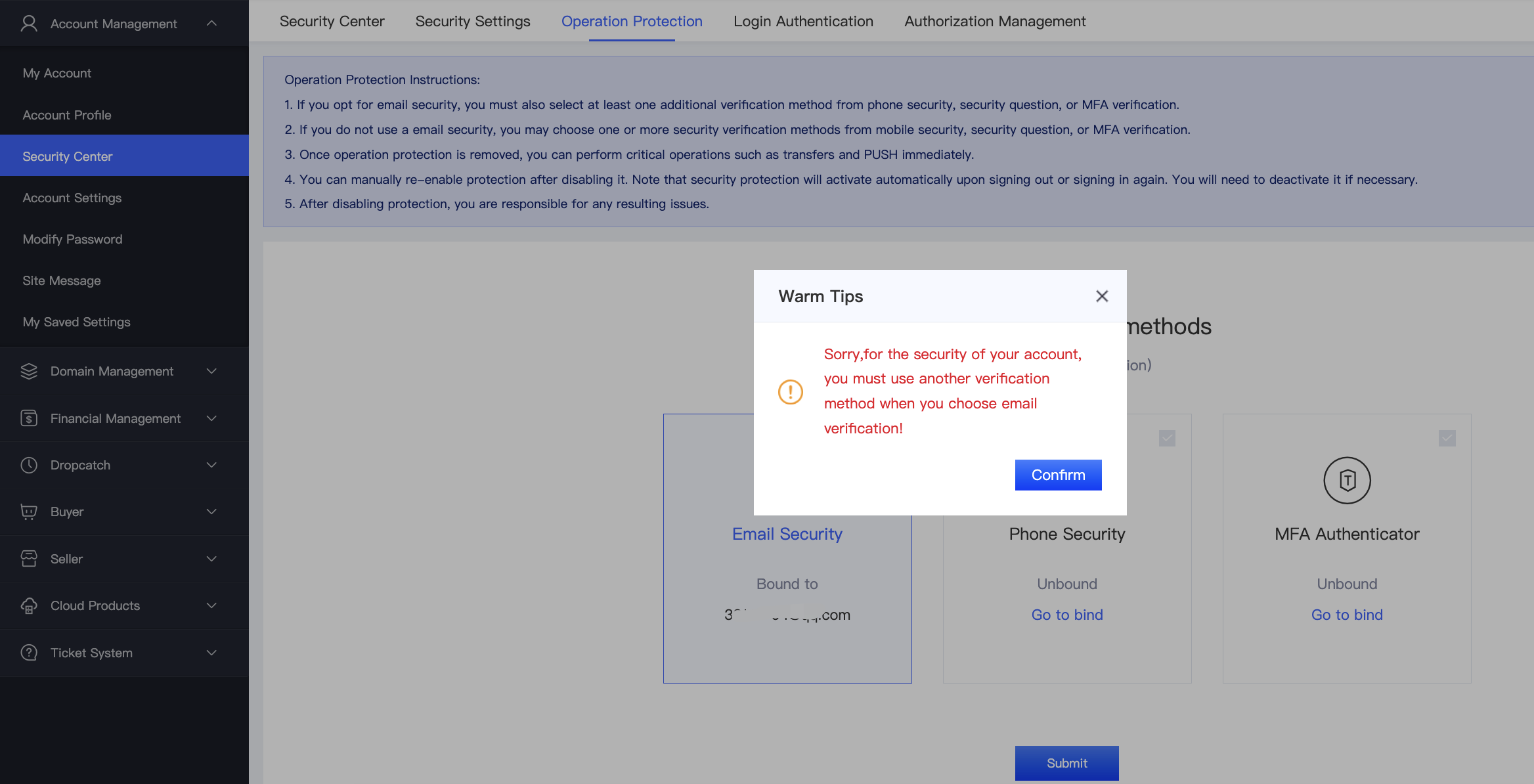Collapse the Account Management chevron
This screenshot has width=1534, height=784.
pyautogui.click(x=211, y=24)
